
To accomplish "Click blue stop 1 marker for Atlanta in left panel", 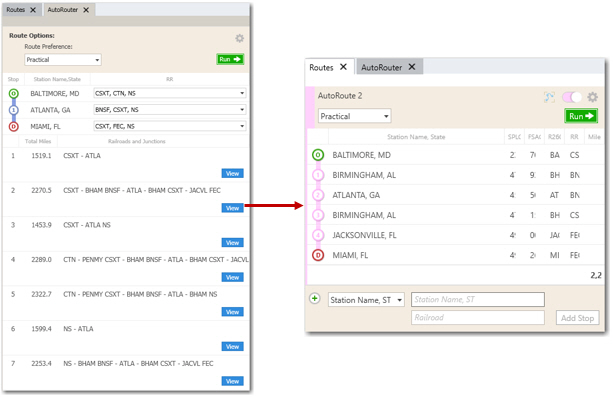I will 14,110.
